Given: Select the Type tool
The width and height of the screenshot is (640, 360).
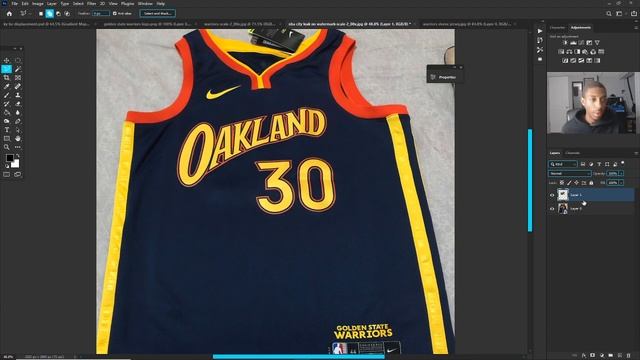Looking at the screenshot, I should coord(7,130).
